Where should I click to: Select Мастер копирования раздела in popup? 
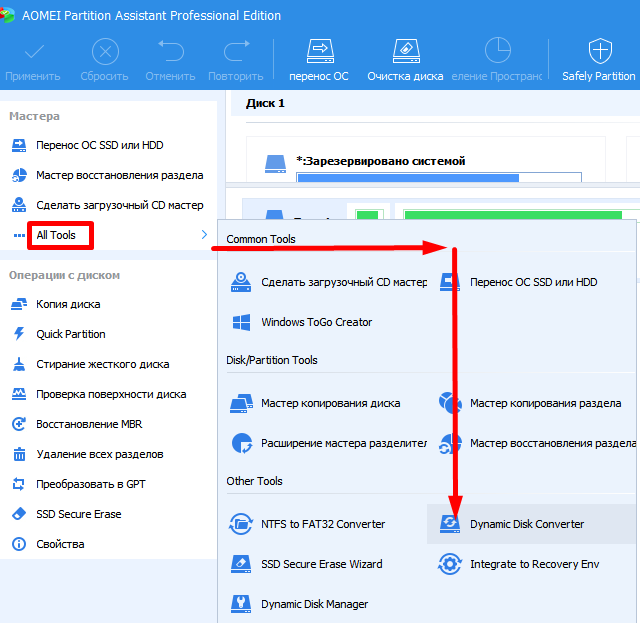pos(545,403)
